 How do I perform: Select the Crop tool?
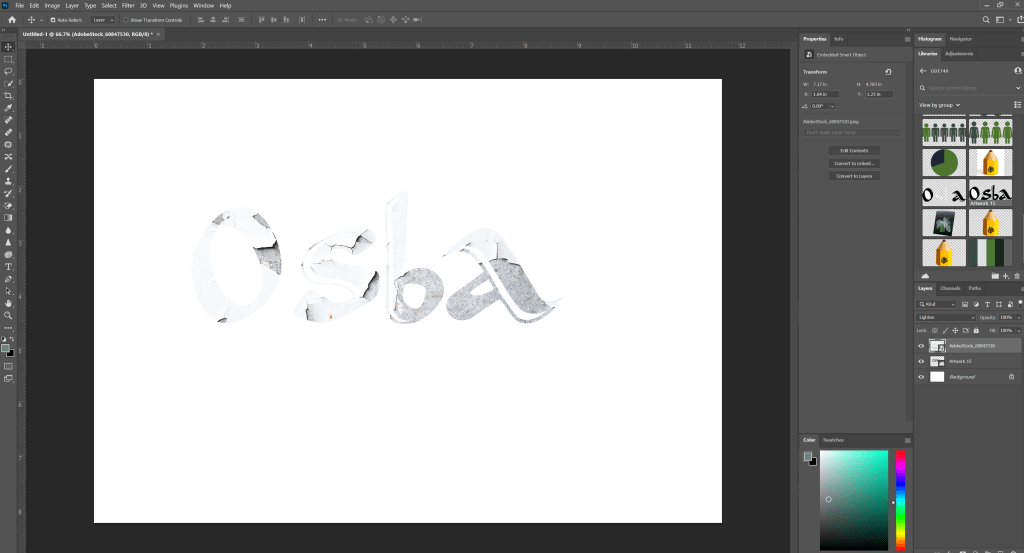[x=8, y=96]
